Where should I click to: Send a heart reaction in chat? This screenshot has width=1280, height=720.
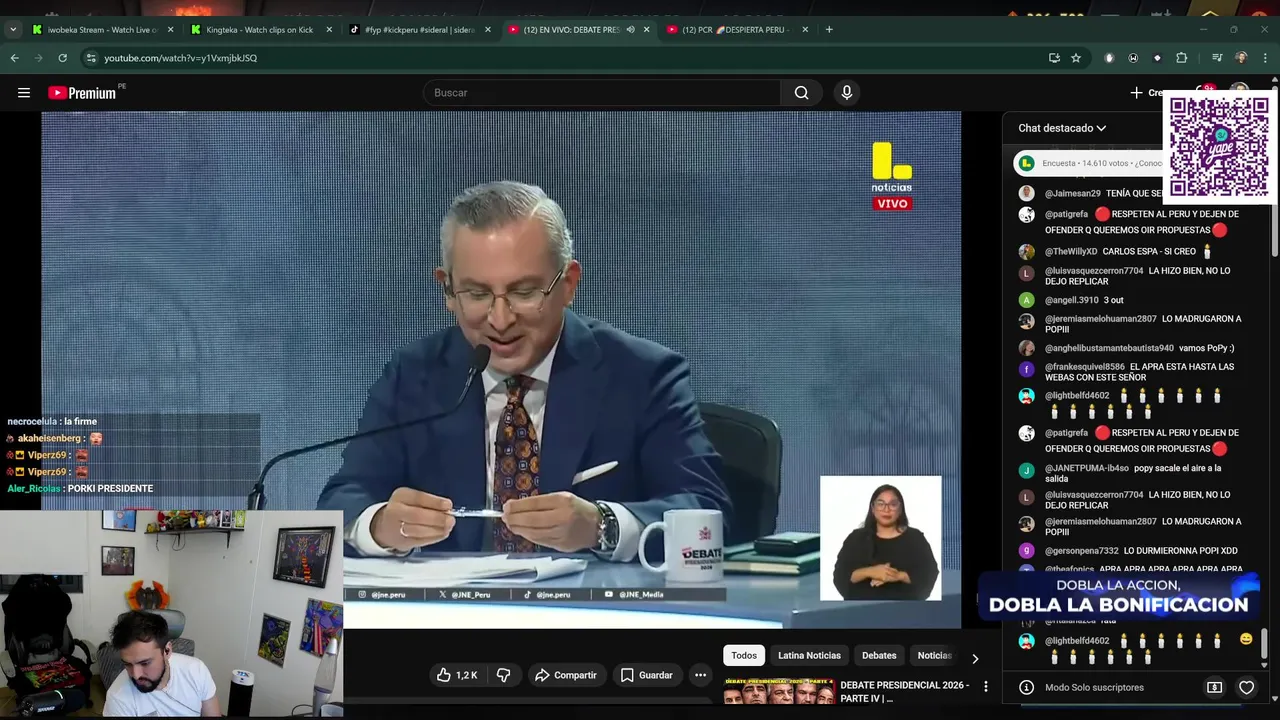(x=1246, y=687)
